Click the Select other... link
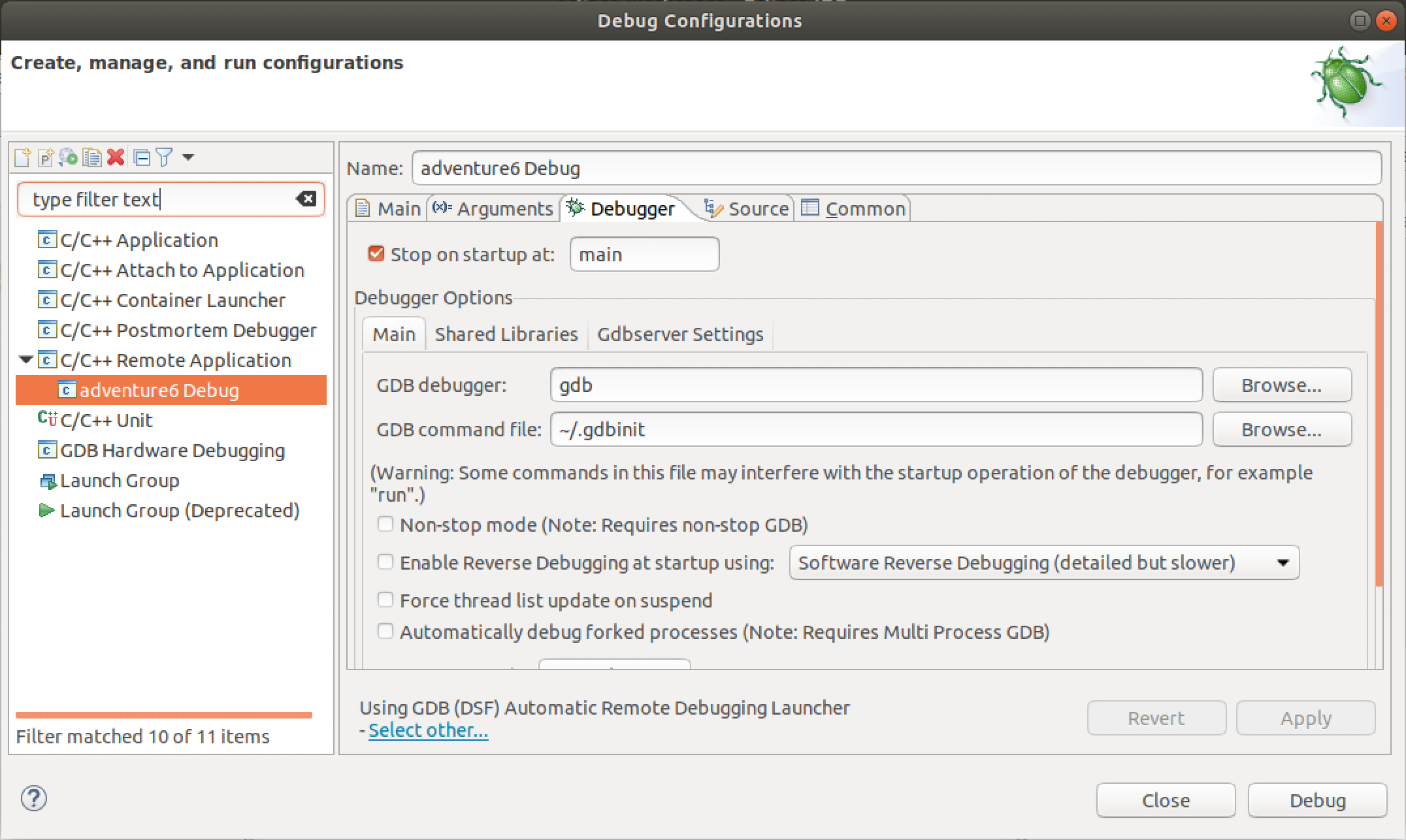 [428, 730]
